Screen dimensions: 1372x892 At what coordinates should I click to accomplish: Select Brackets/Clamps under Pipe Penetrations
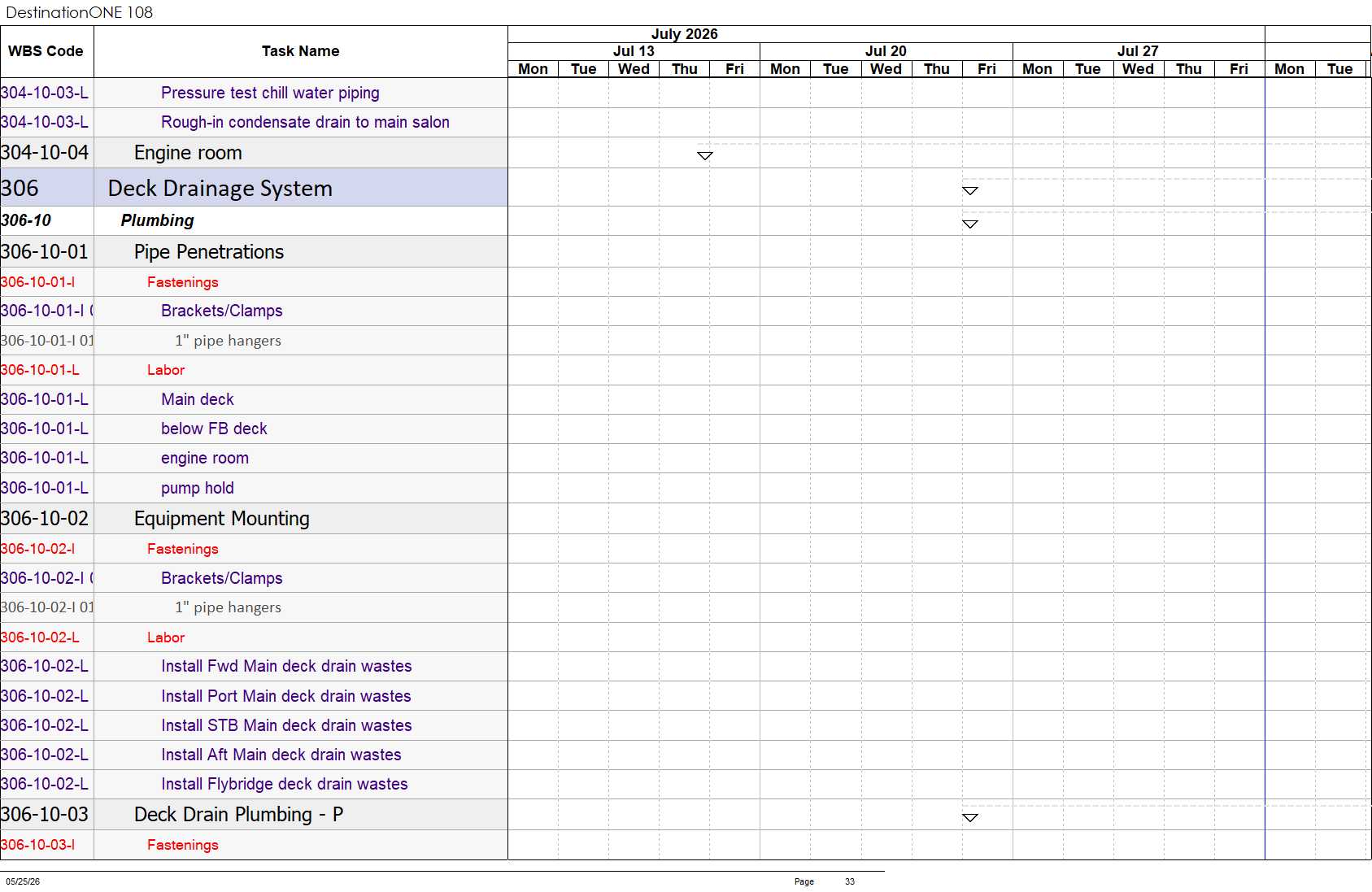222,311
